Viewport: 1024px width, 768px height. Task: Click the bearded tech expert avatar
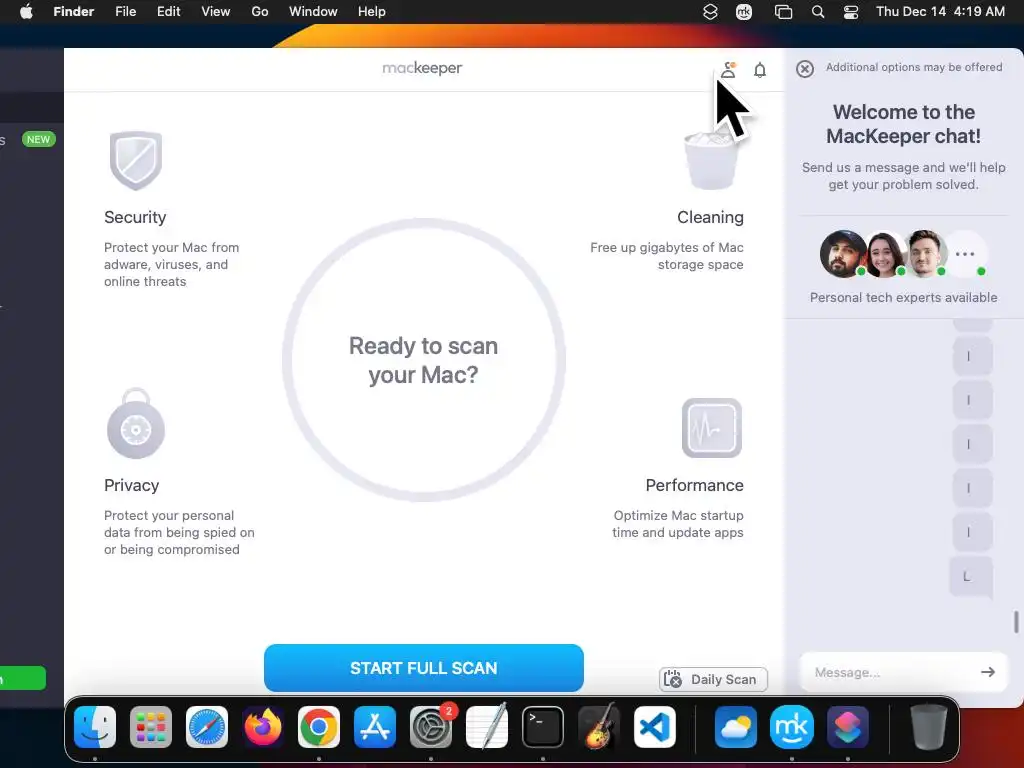pyautogui.click(x=843, y=253)
